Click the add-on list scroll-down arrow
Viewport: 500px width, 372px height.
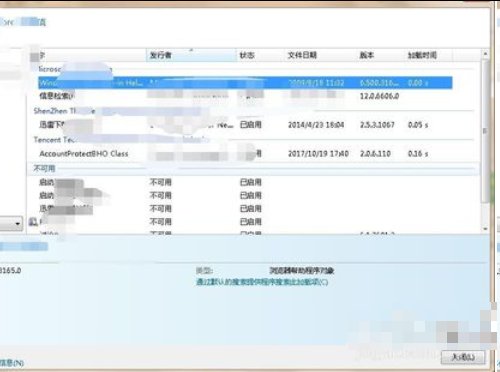coord(485,229)
